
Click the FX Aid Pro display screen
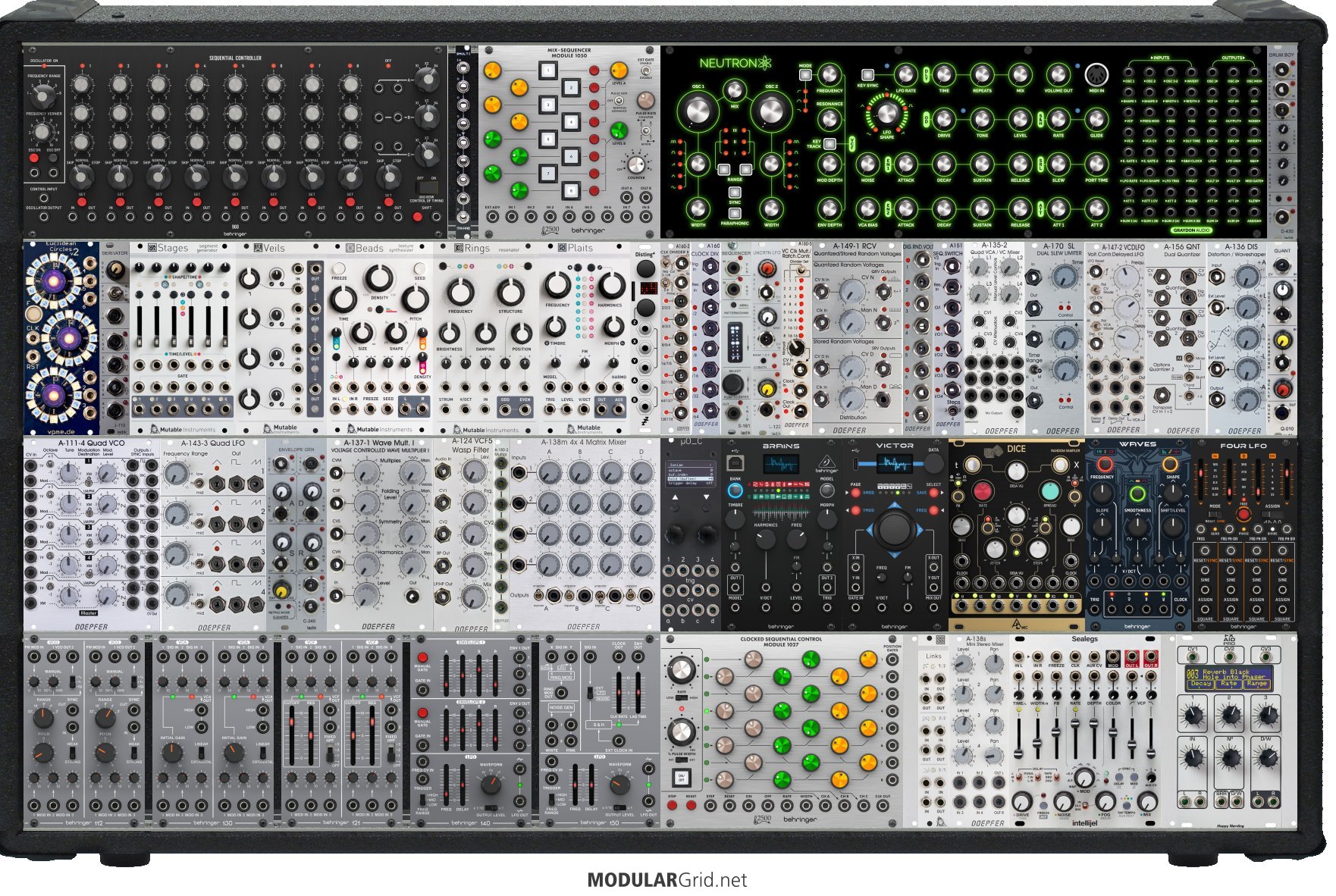1228,678
